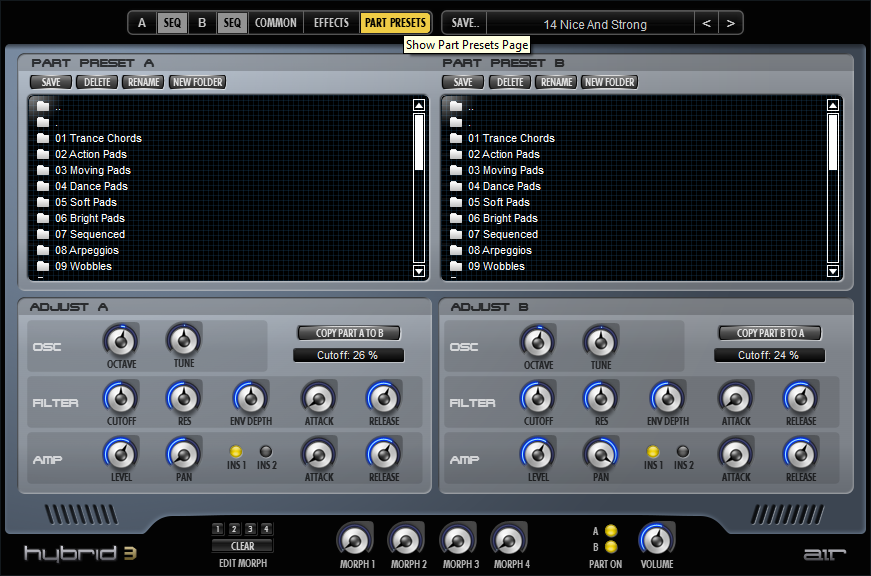
Task: Click DELETE in Part Preset A
Action: (97, 82)
